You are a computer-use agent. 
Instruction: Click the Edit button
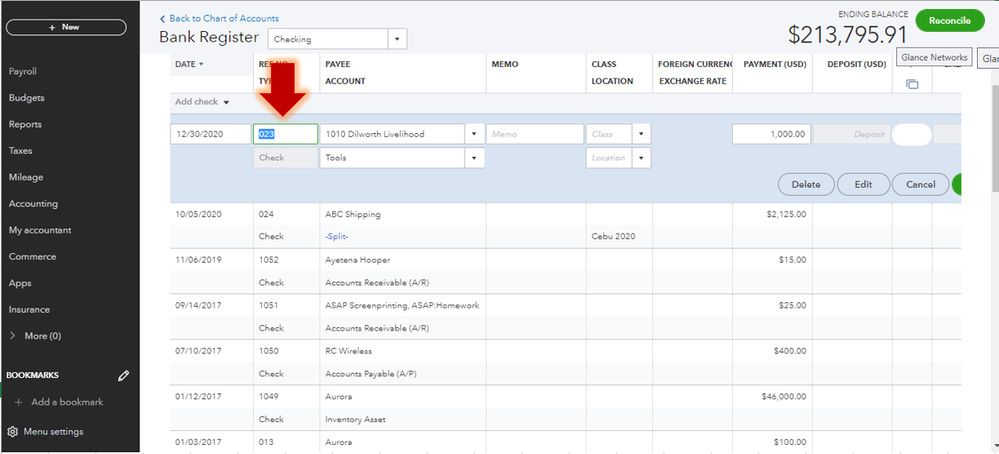(x=863, y=185)
